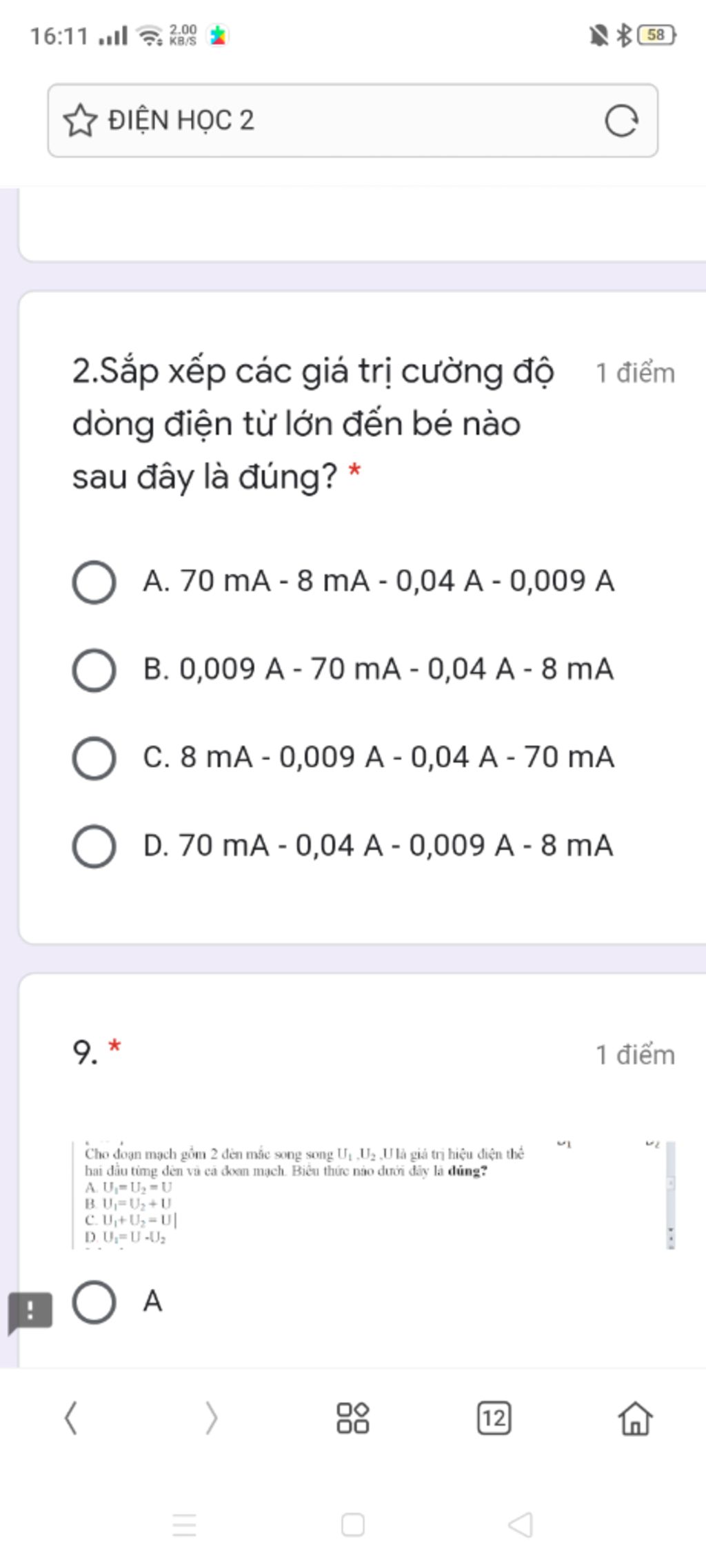Go back with the browser back arrow

70,1420
